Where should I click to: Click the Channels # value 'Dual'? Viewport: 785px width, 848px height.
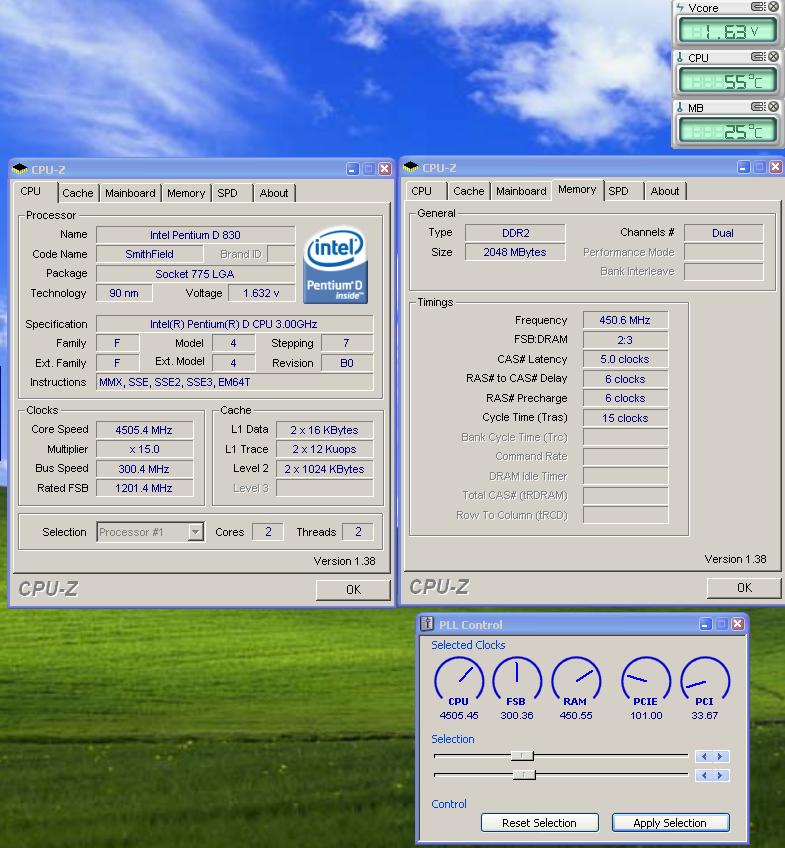723,233
